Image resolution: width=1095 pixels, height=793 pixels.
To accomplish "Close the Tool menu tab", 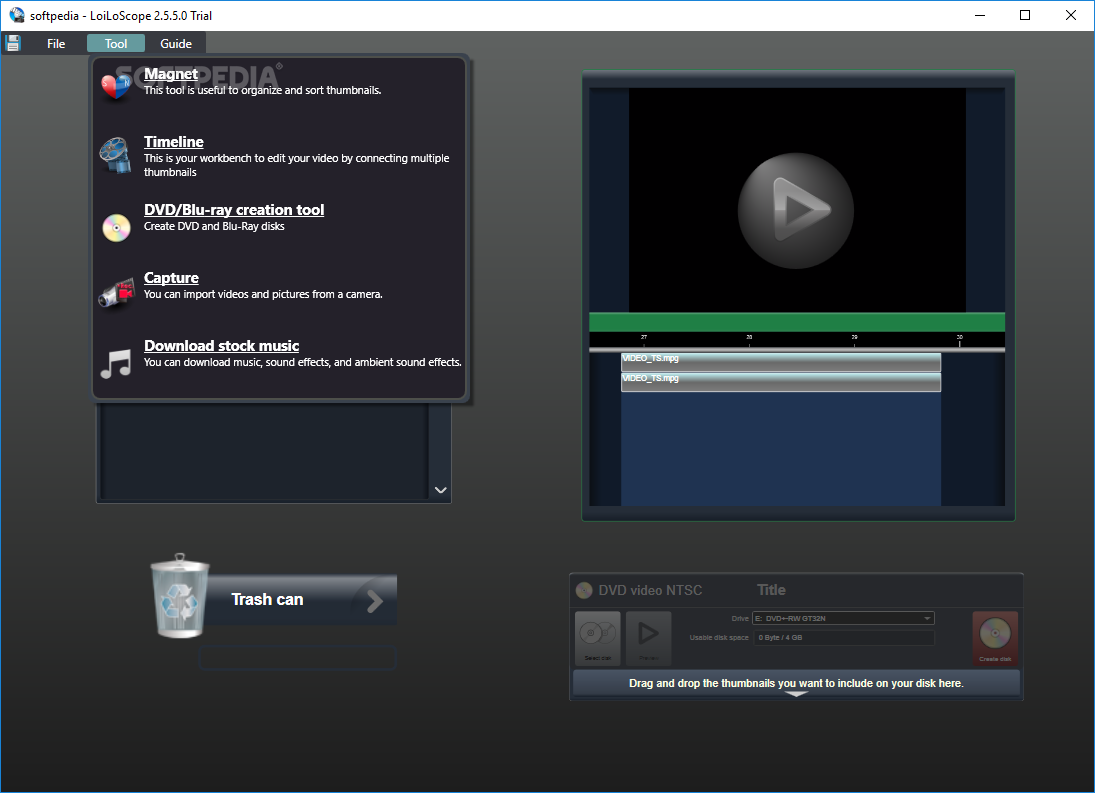I will coord(116,43).
